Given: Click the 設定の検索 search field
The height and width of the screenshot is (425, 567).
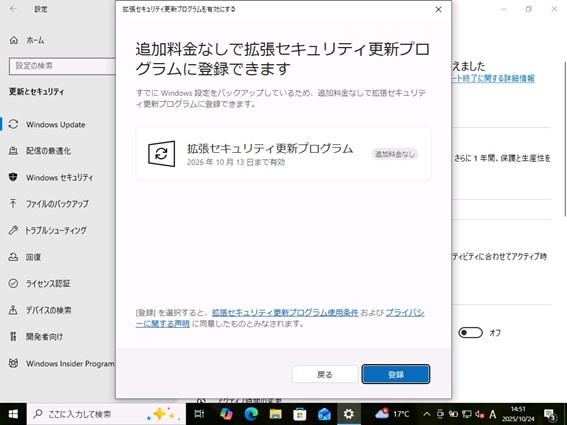Looking at the screenshot, I should [x=62, y=66].
